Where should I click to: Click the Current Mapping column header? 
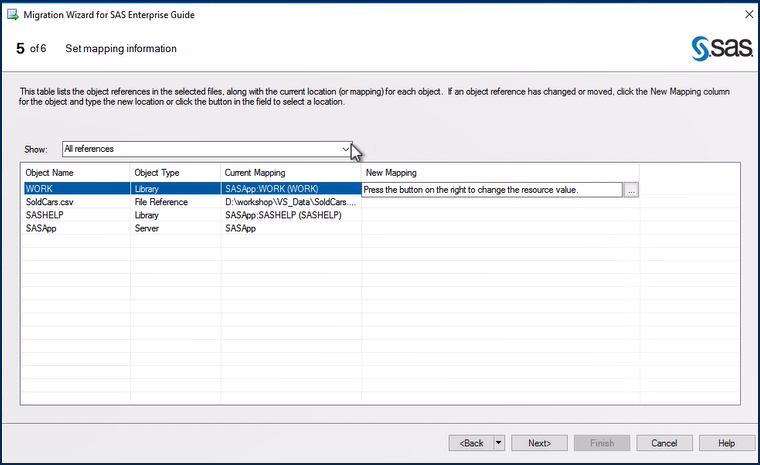[x=290, y=173]
